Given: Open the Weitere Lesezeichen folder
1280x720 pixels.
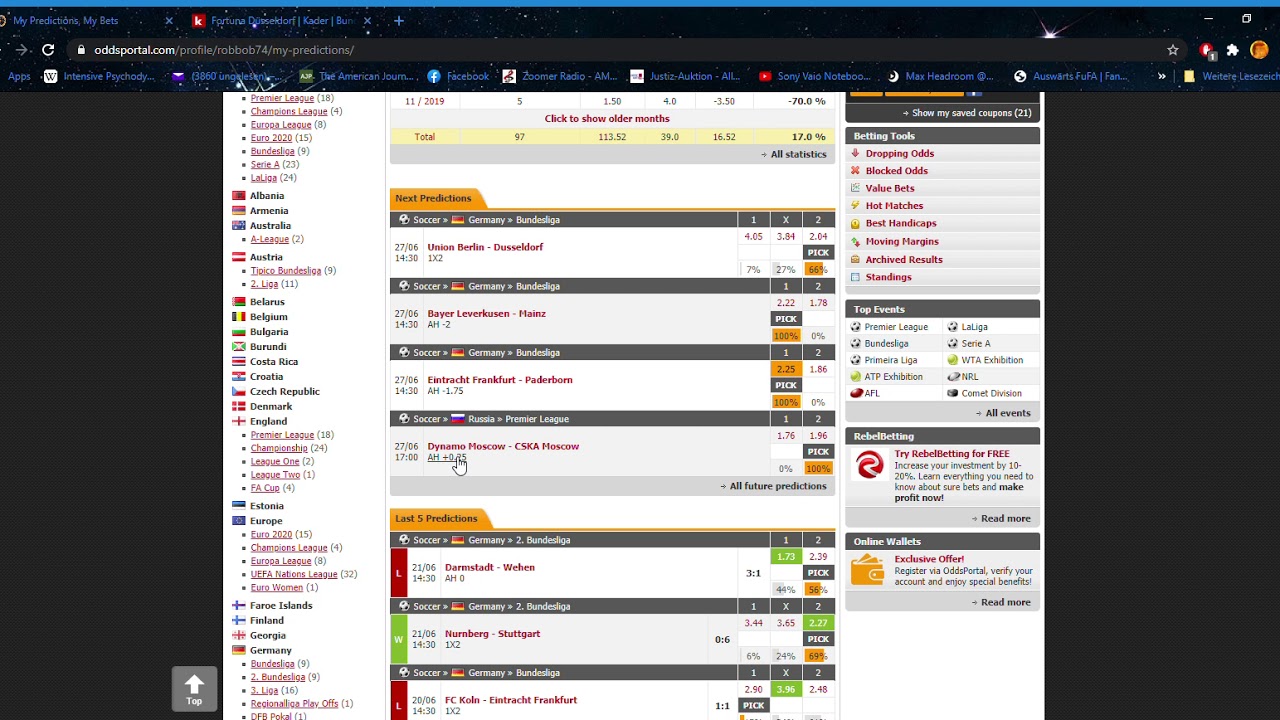Looking at the screenshot, I should coord(1231,76).
